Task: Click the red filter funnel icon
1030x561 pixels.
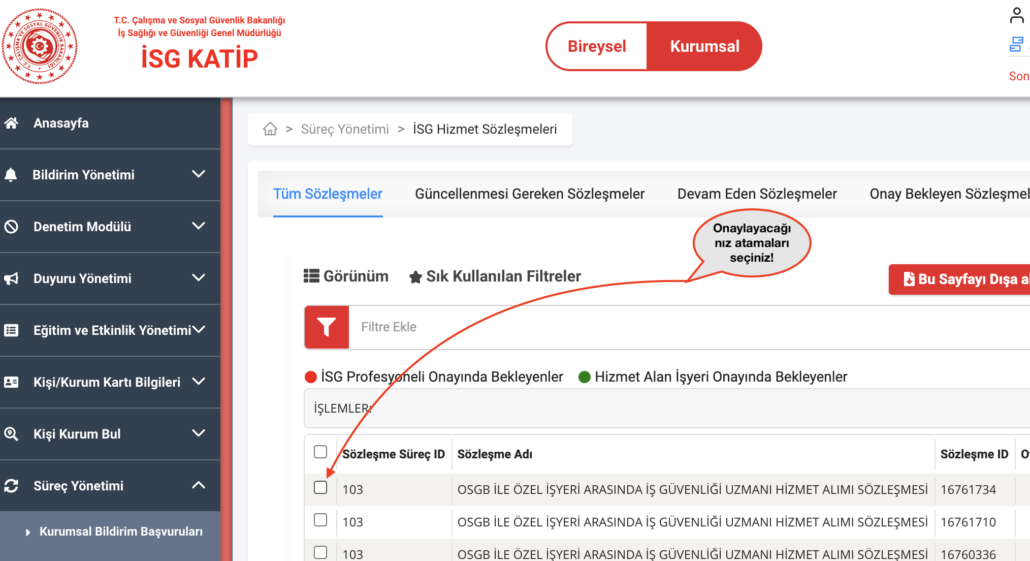Action: click(x=326, y=327)
